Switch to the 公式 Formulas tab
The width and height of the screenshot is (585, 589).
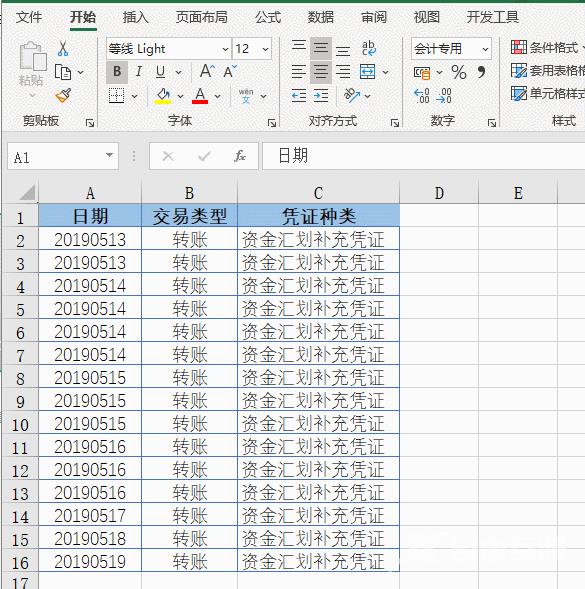[x=268, y=17]
